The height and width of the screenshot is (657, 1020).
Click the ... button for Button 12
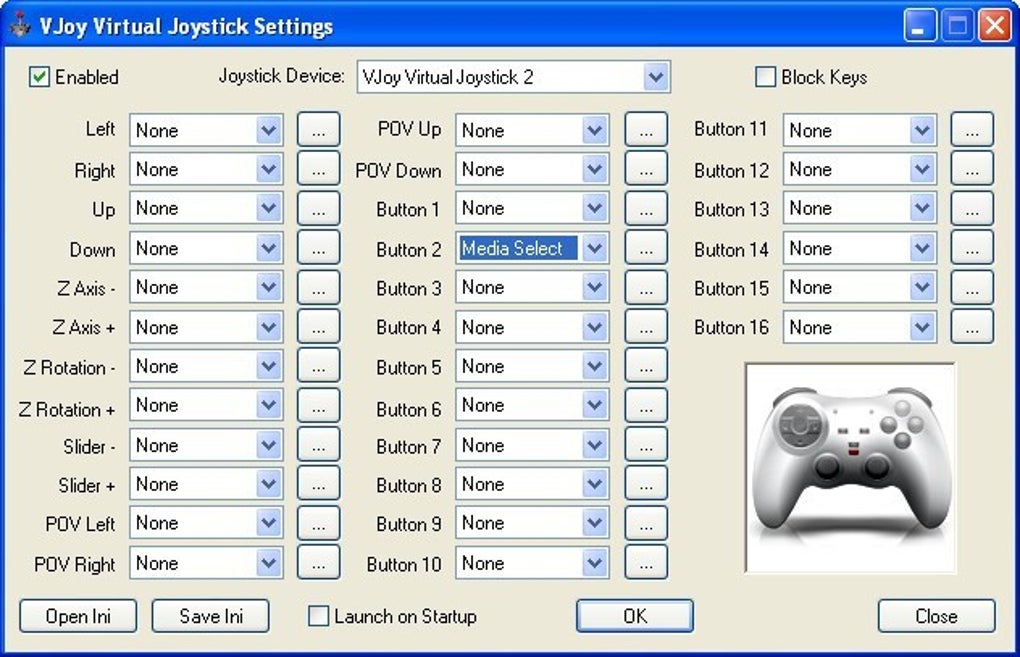(x=972, y=169)
